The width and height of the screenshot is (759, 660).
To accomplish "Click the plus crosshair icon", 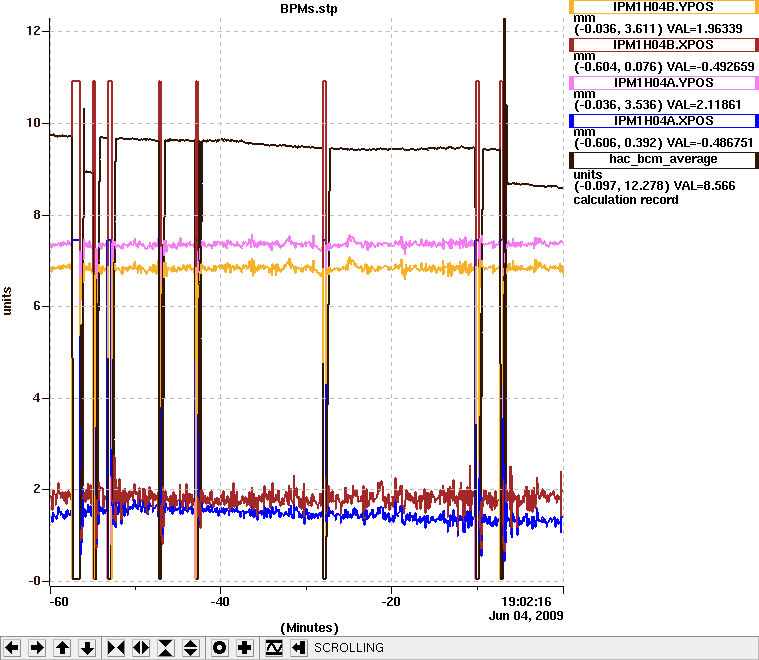I will [244, 647].
